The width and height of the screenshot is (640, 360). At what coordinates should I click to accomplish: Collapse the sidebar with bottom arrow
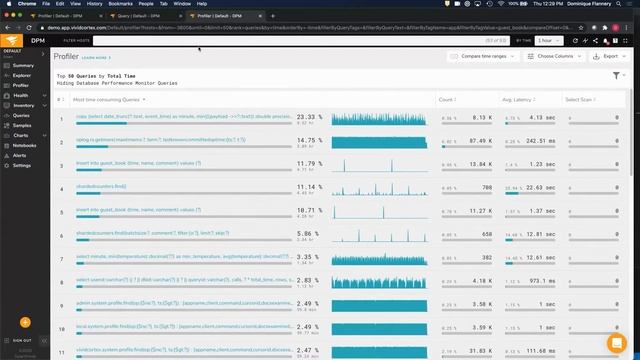(44, 340)
